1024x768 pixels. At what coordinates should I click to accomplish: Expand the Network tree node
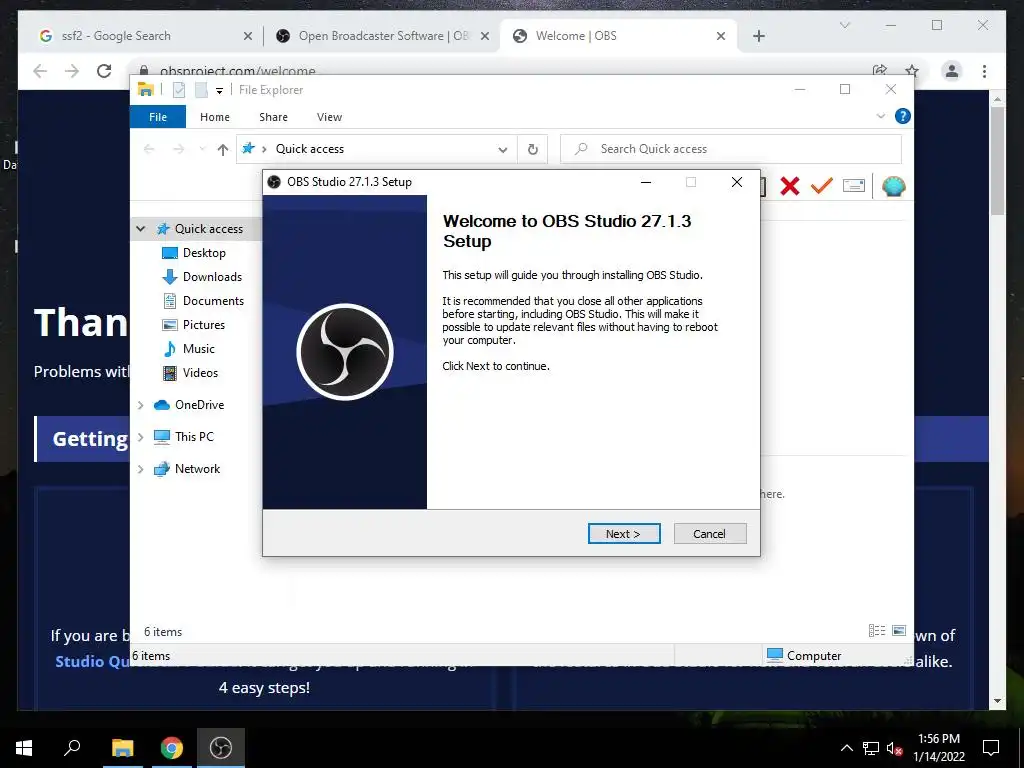(140, 469)
